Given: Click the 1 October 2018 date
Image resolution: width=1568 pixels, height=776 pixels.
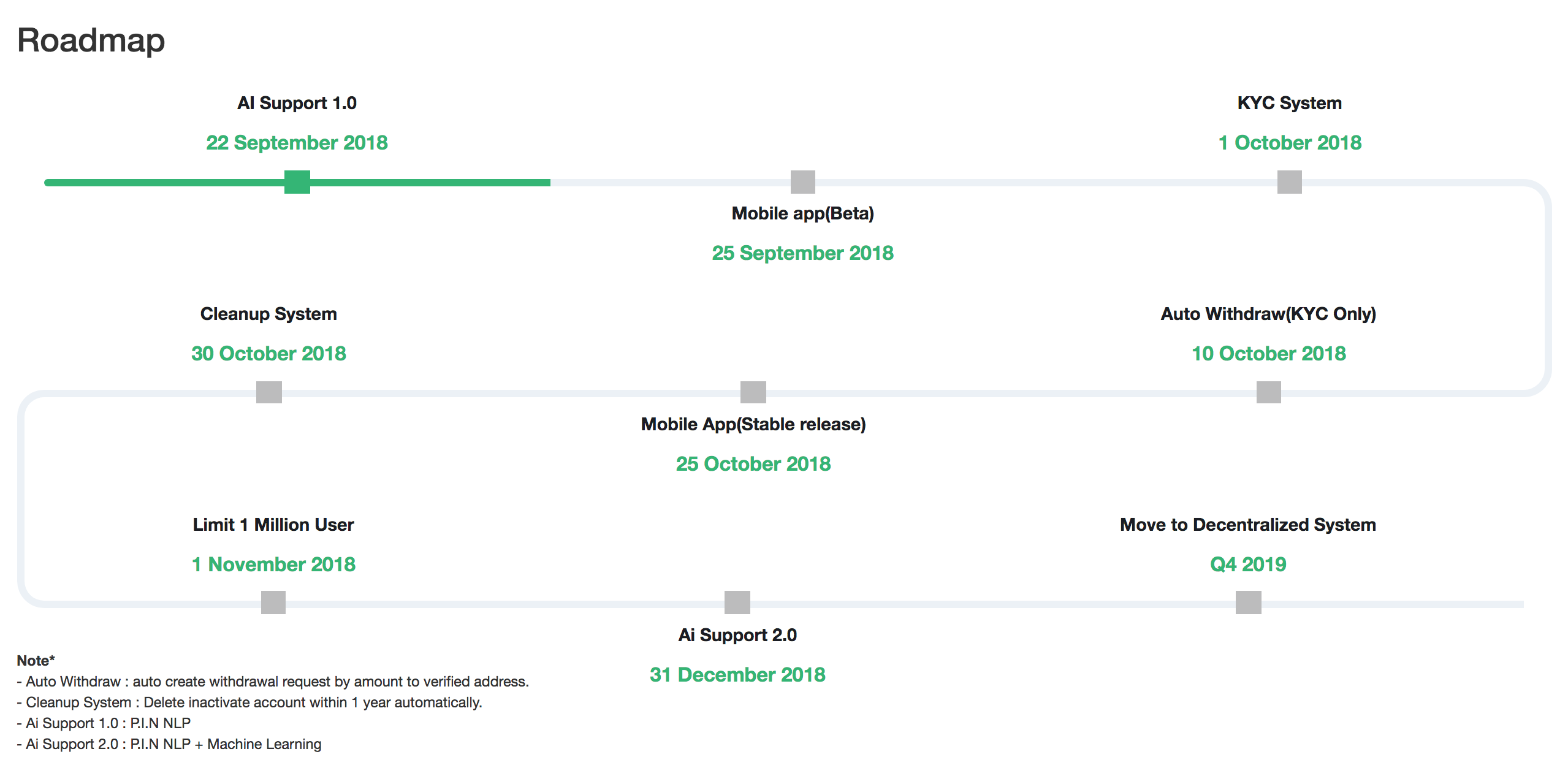Looking at the screenshot, I should 1290,143.
